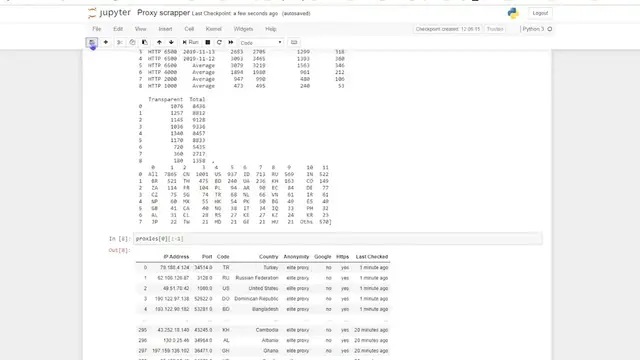Click the Https column header
The width and height of the screenshot is (640, 360).
342,257
